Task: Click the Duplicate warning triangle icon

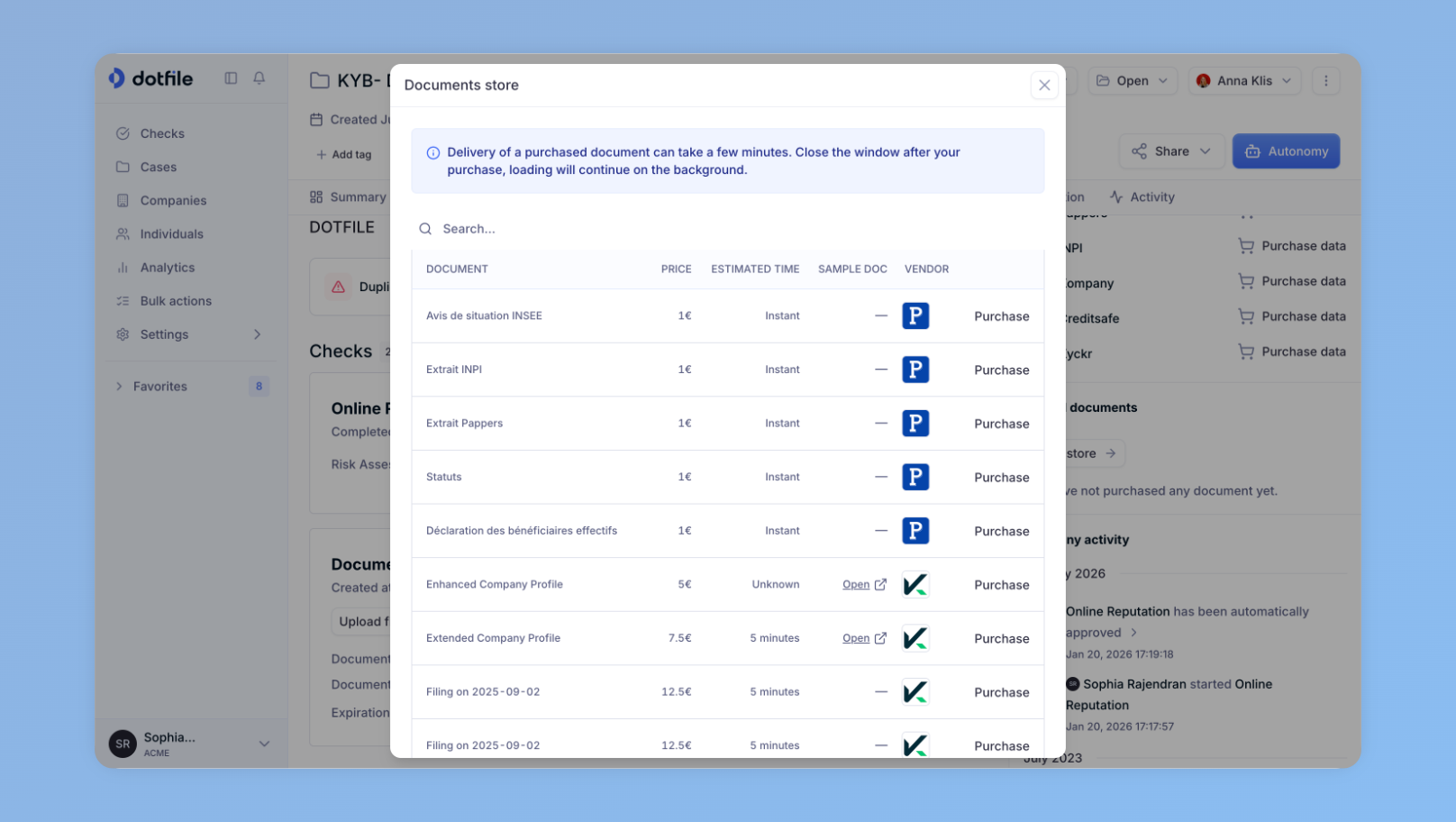Action: [x=339, y=287]
